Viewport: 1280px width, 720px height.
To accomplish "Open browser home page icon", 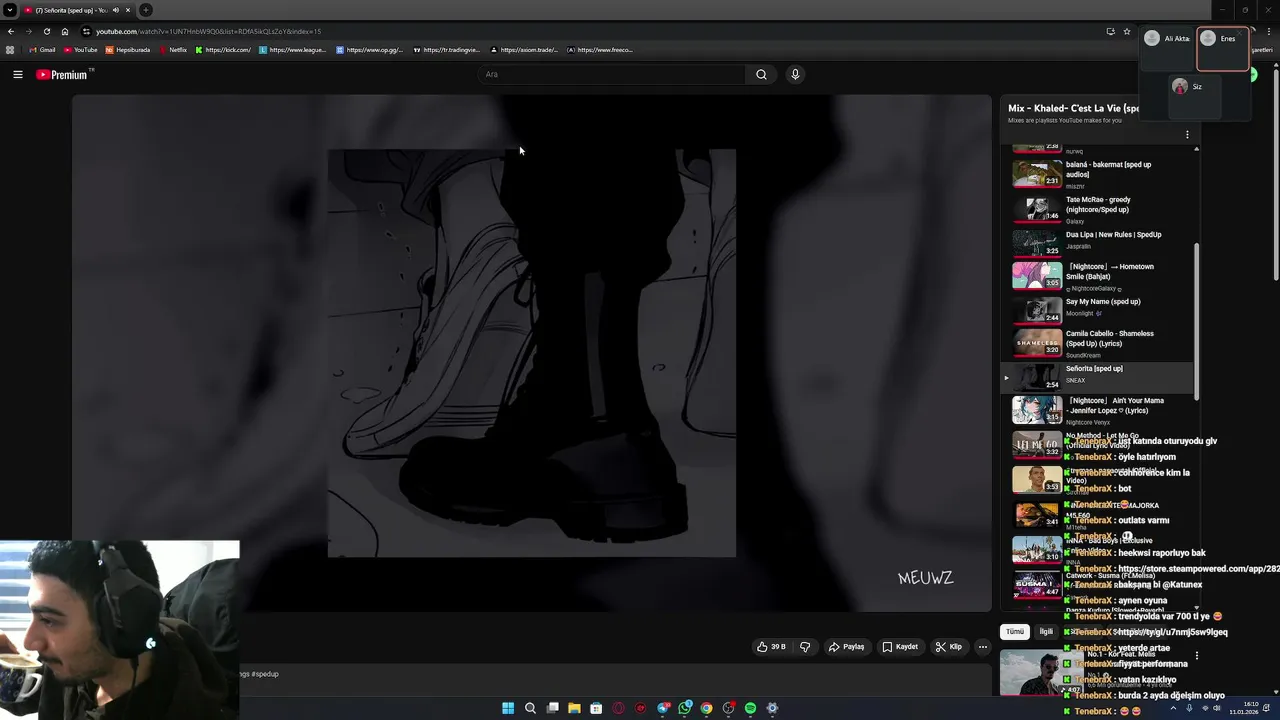I will pyautogui.click(x=65, y=31).
